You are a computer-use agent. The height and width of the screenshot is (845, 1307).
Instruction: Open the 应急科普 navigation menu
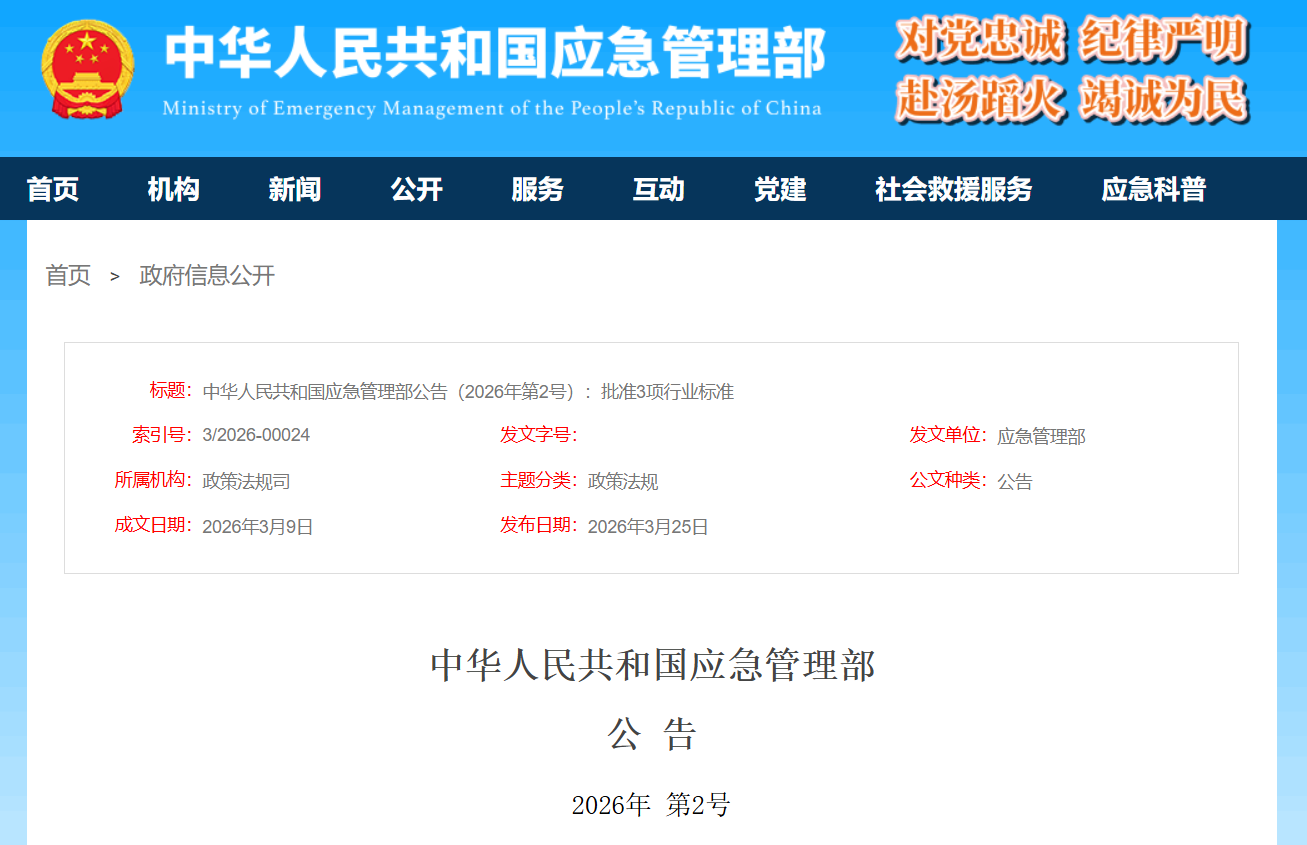click(x=1152, y=189)
